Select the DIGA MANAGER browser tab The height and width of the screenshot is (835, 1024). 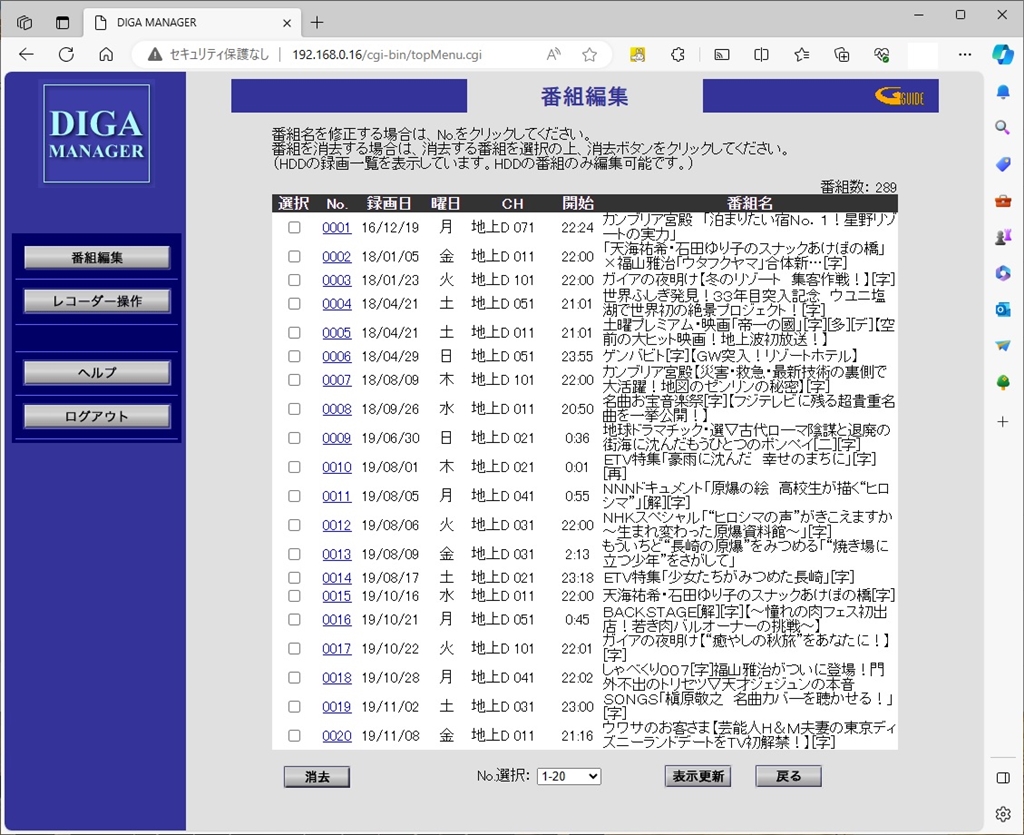(192, 23)
